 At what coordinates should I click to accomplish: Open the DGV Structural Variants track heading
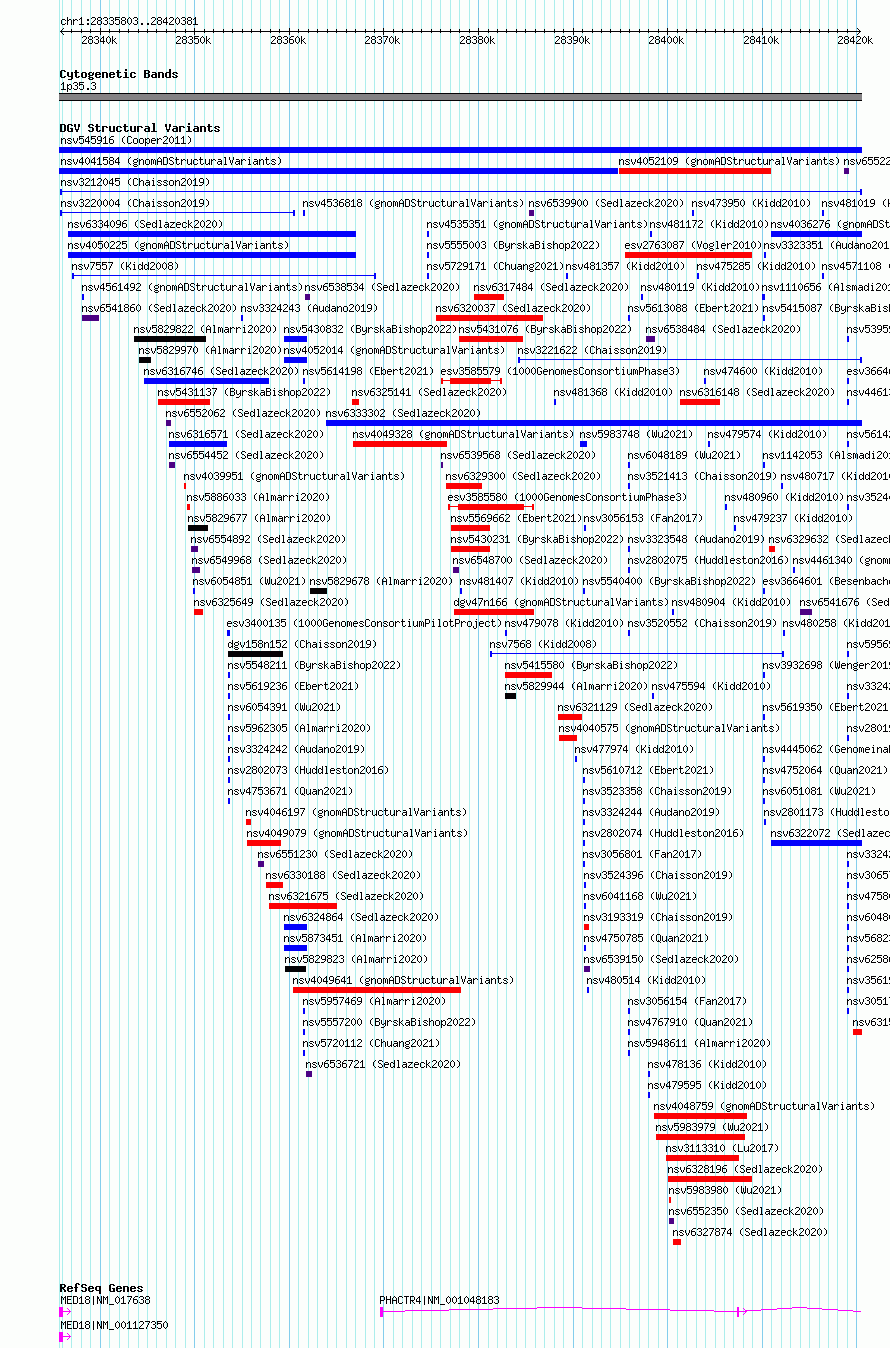coord(140,128)
